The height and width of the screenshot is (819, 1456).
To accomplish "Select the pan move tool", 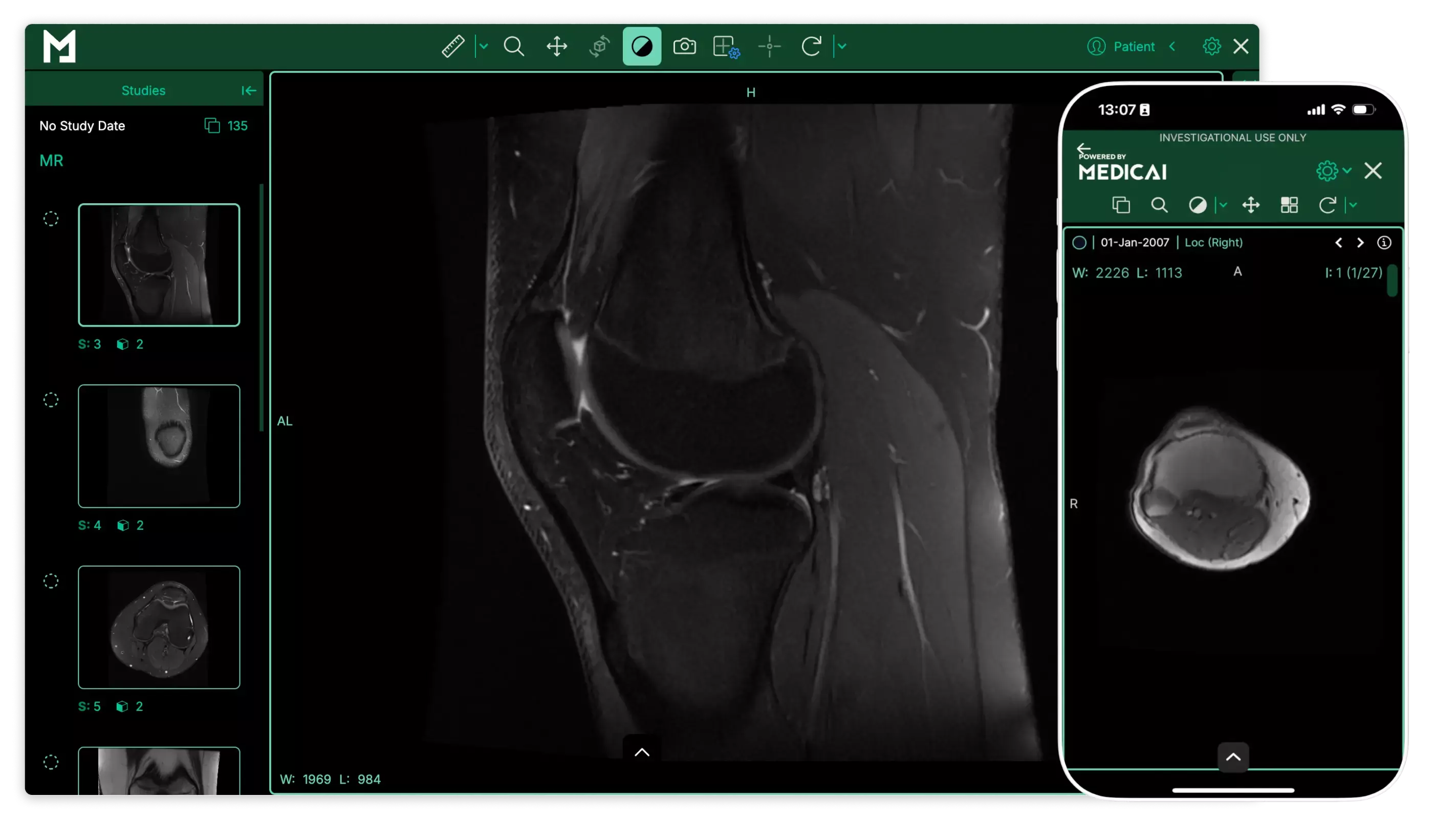I will tap(557, 47).
